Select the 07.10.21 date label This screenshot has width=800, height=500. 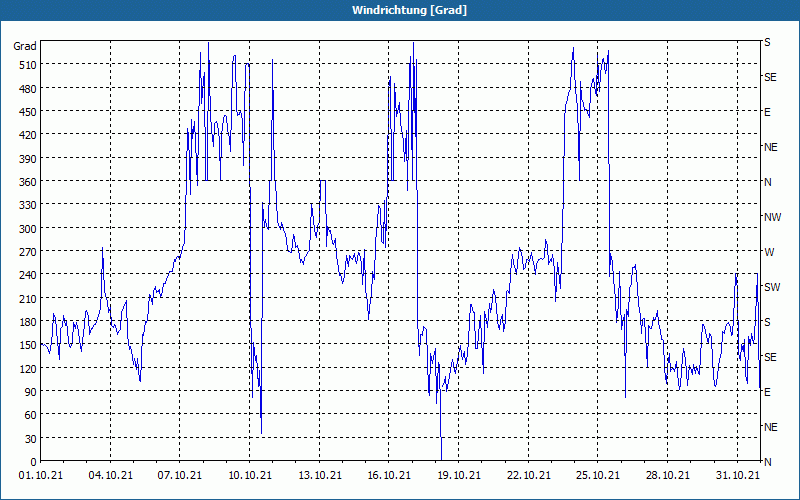pyautogui.click(x=180, y=475)
